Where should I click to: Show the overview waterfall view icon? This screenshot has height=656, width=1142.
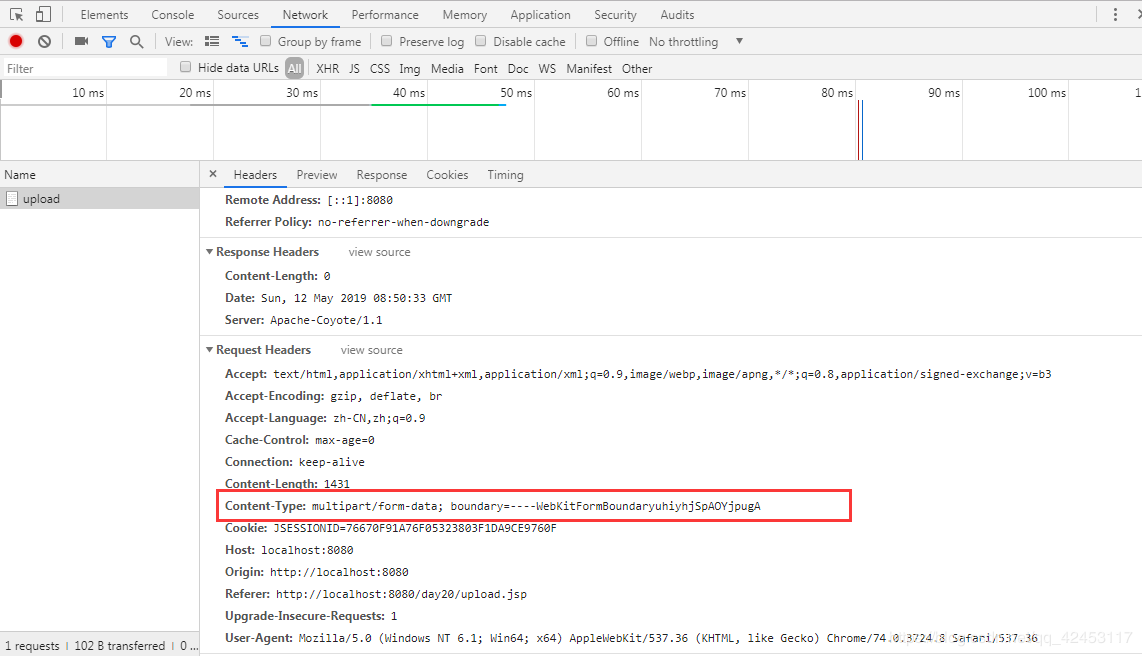[240, 42]
